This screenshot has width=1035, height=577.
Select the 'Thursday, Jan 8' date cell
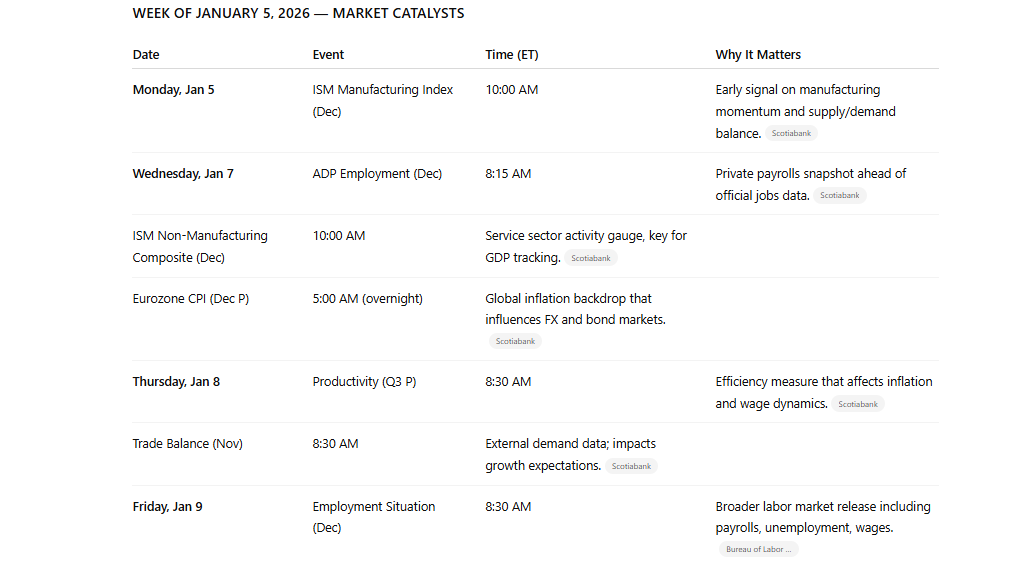click(176, 382)
